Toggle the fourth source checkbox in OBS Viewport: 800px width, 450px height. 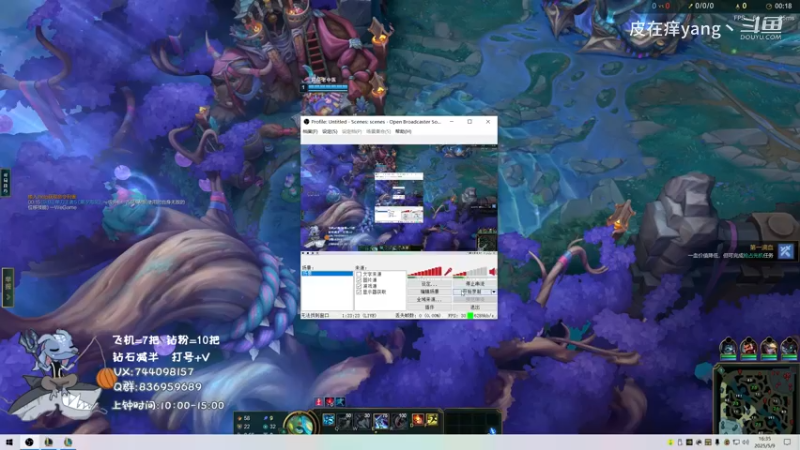(359, 292)
